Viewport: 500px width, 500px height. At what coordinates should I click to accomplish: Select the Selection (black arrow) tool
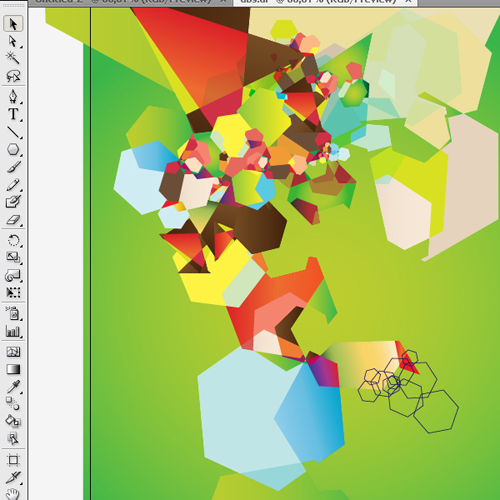tap(13, 24)
